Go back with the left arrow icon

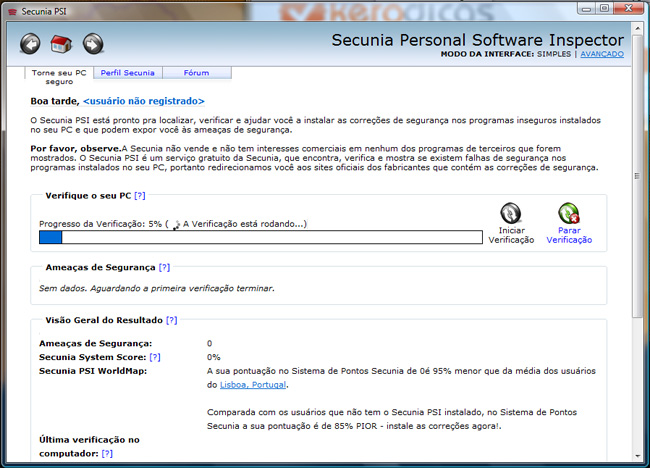[x=30, y=44]
